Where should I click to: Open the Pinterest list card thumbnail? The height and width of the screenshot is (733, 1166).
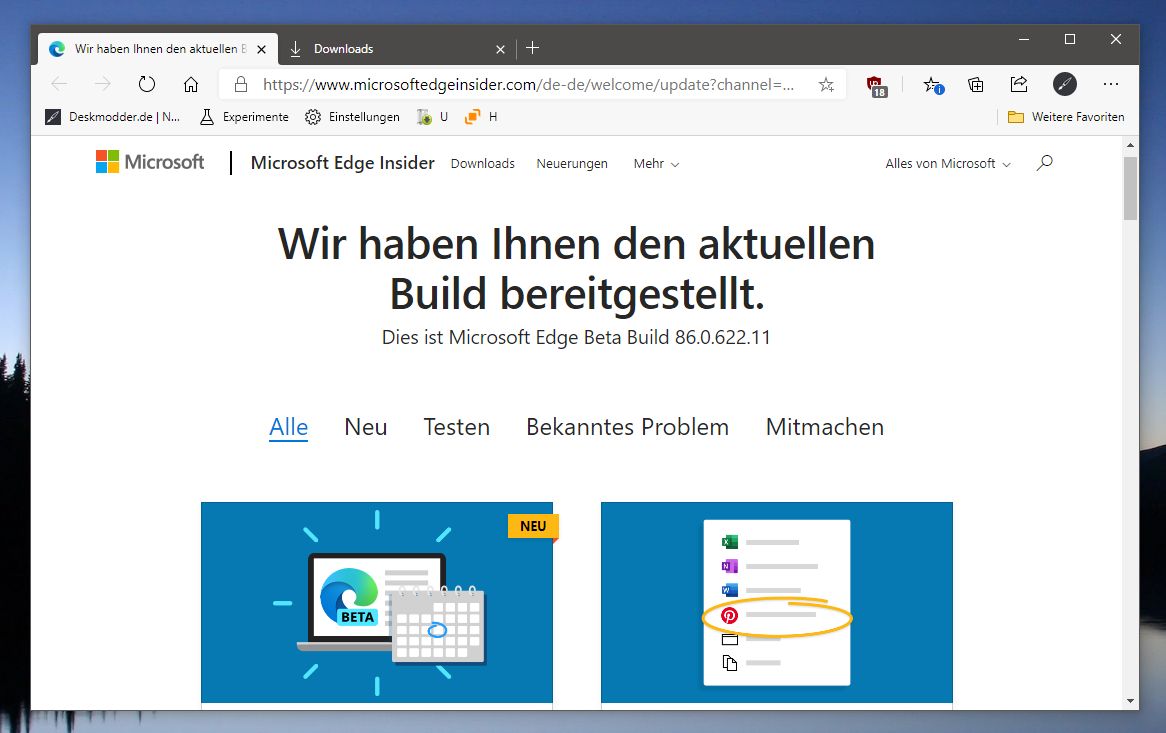click(x=776, y=602)
